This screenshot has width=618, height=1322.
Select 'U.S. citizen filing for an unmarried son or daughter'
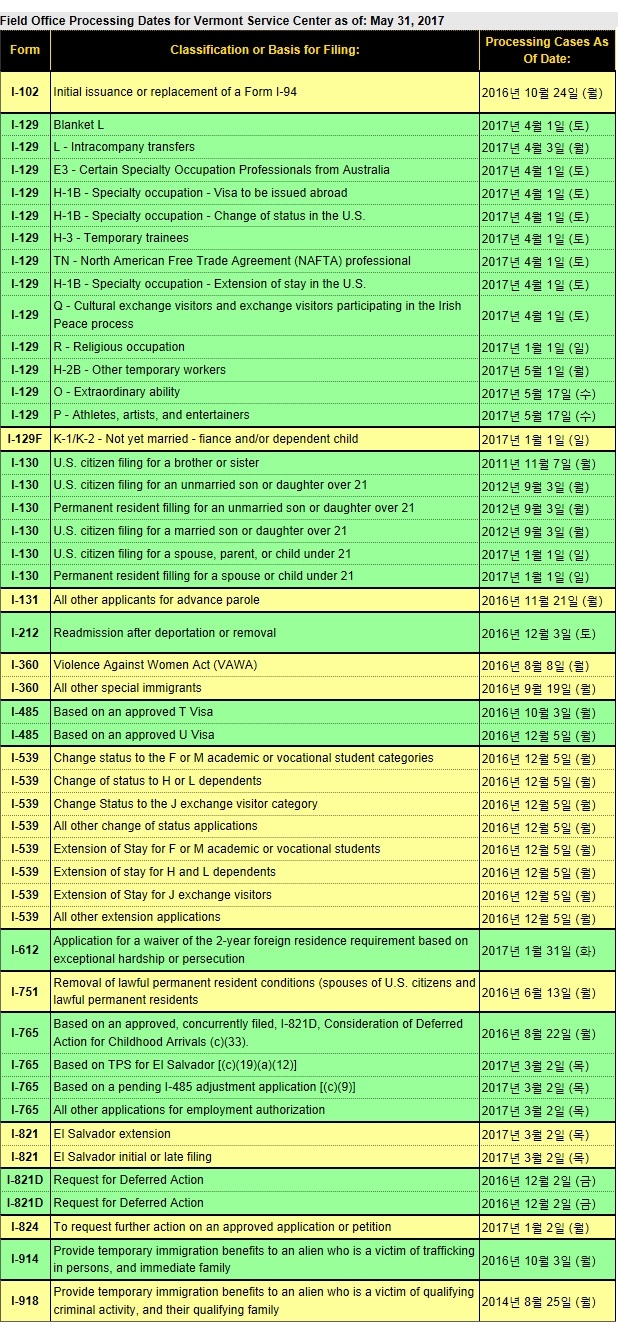pos(210,485)
